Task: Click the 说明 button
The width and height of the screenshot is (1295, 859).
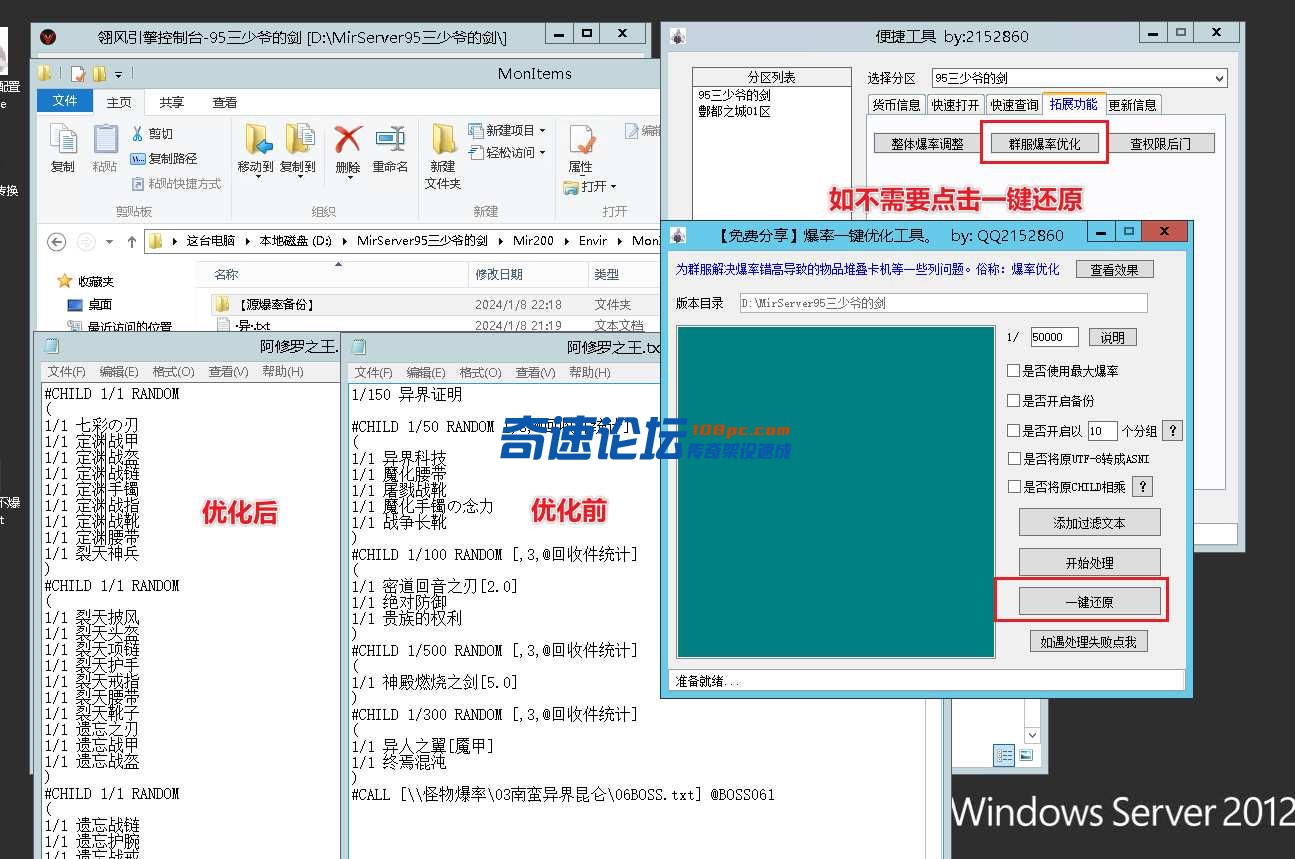Action: 1112,338
